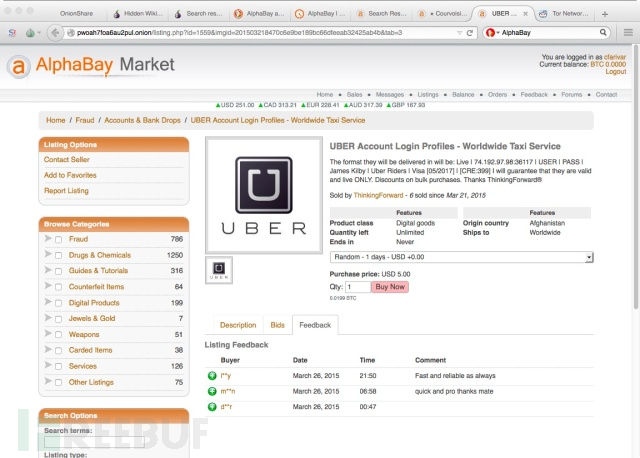640x458 pixels.
Task: Switch to OnionShare browser tab
Action: coord(76,14)
